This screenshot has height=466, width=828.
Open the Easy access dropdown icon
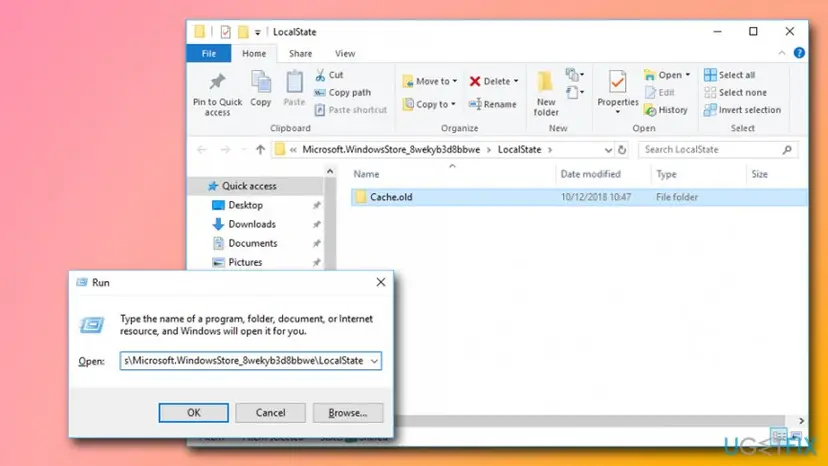click(575, 93)
